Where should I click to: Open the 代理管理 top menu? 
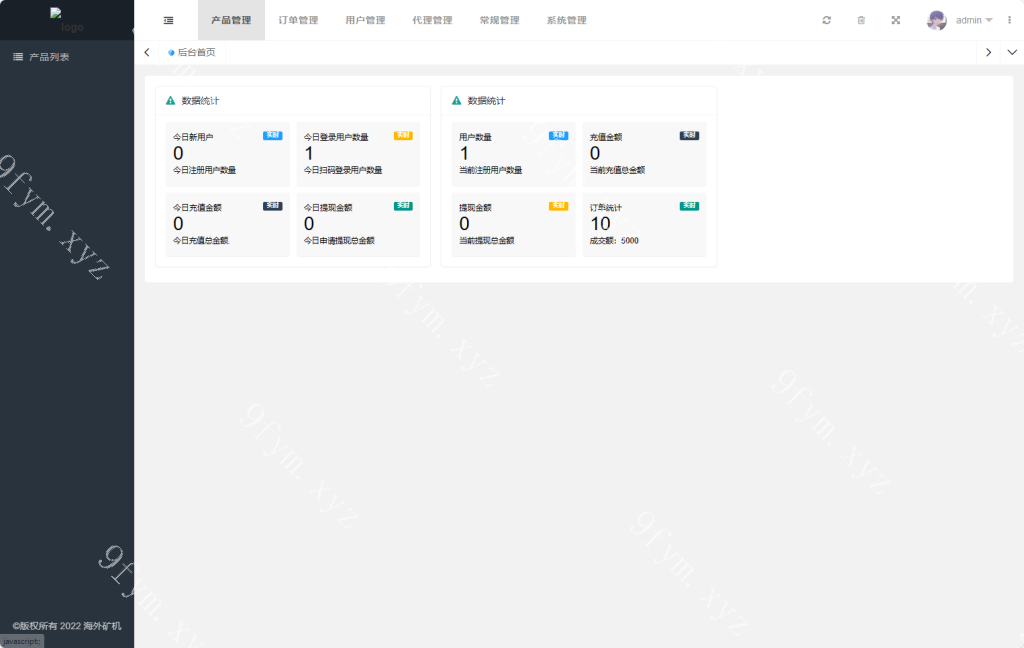click(432, 20)
